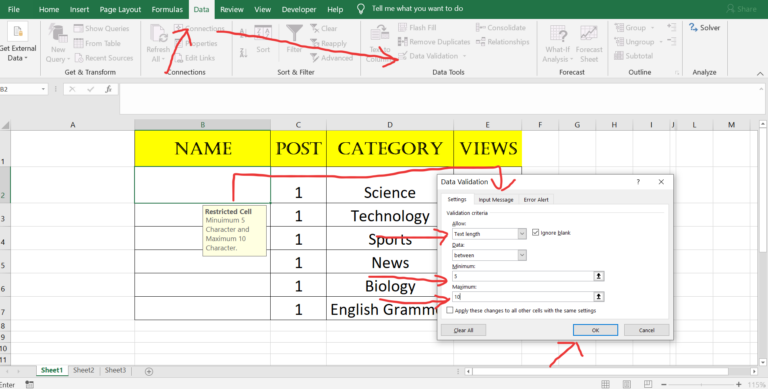Switch to the Input Message tab
768x389 pixels.
pyautogui.click(x=496, y=199)
